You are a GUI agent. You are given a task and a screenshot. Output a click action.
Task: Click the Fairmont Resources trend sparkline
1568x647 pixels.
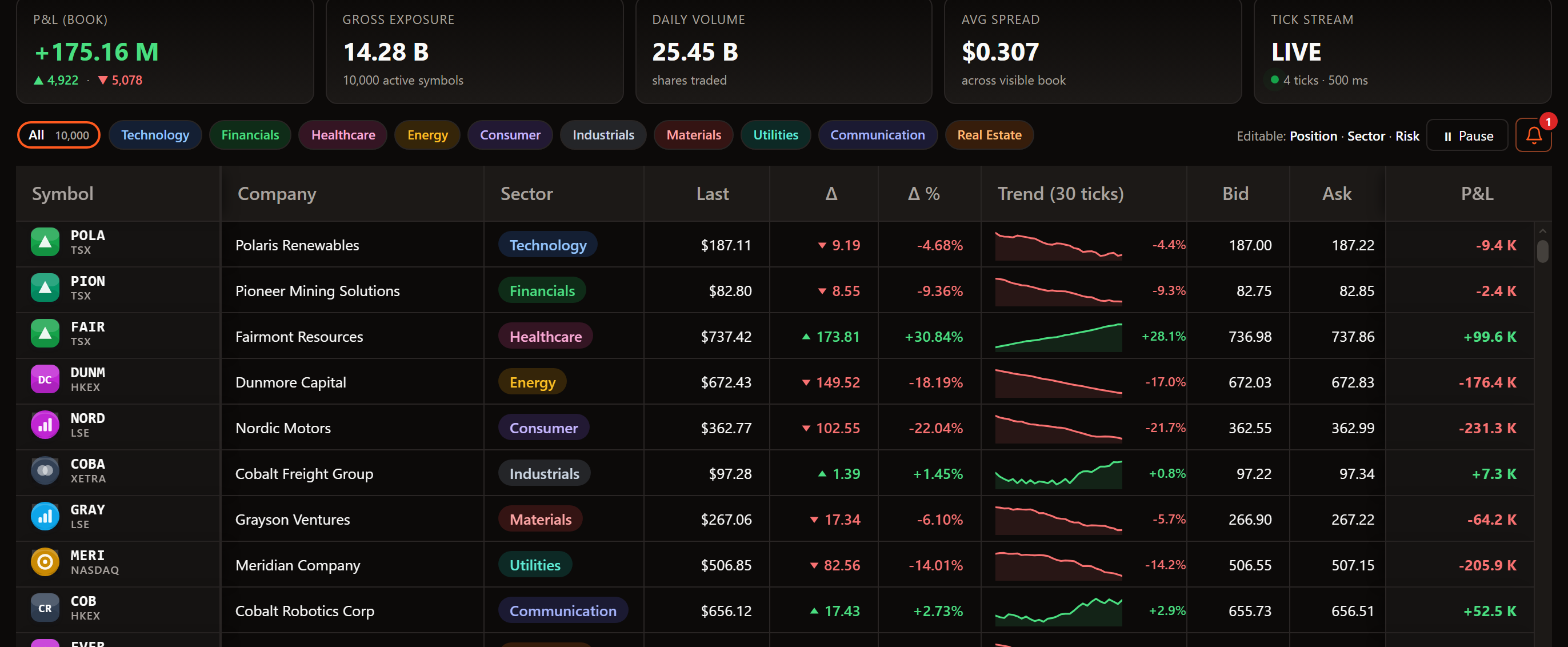(1058, 337)
